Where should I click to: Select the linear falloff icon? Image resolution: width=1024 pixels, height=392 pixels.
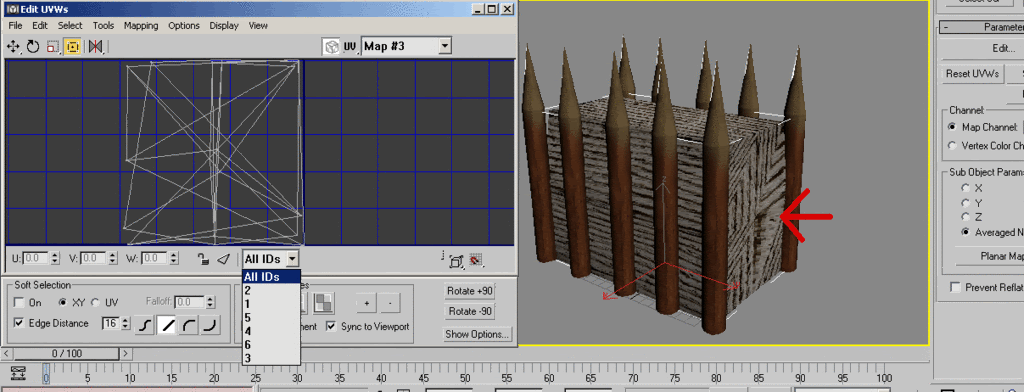point(167,325)
